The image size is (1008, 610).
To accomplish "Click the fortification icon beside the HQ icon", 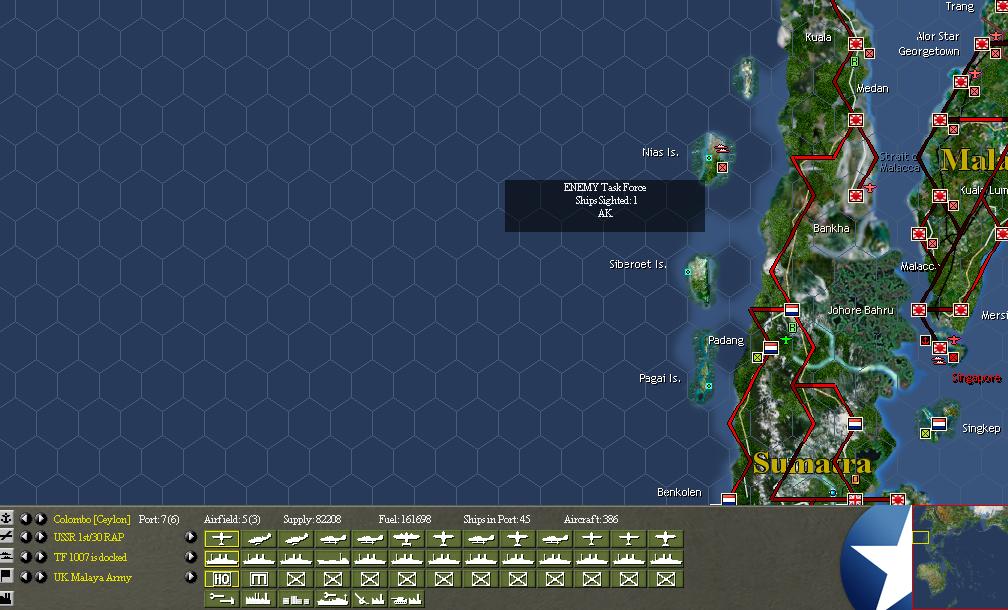I will (258, 578).
